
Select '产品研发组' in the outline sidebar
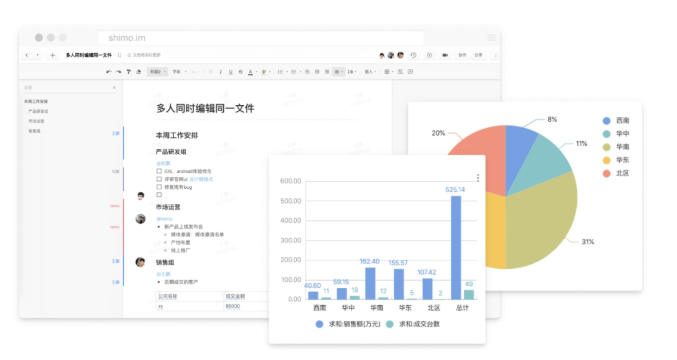click(x=38, y=111)
